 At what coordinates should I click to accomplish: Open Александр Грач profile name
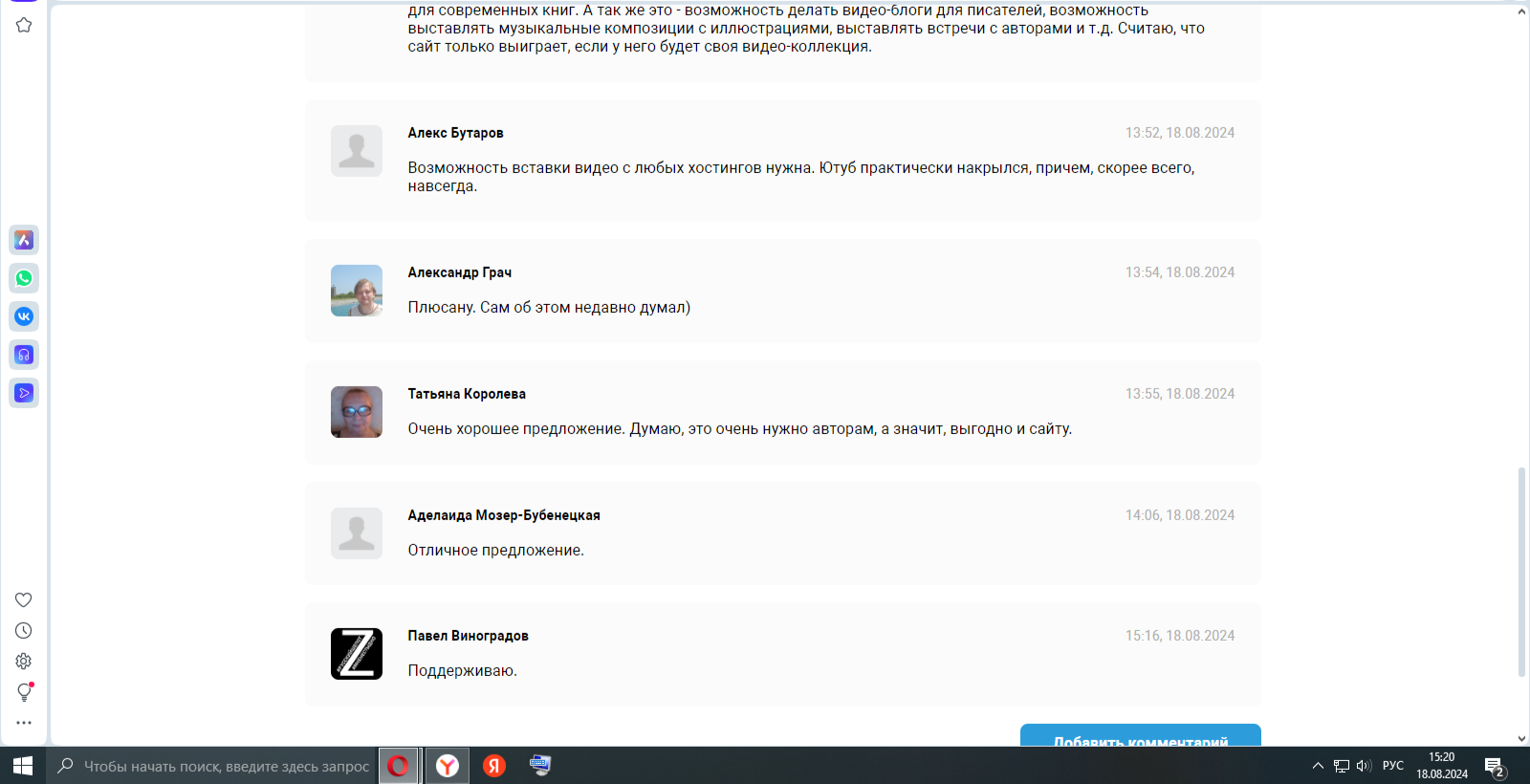tap(460, 272)
